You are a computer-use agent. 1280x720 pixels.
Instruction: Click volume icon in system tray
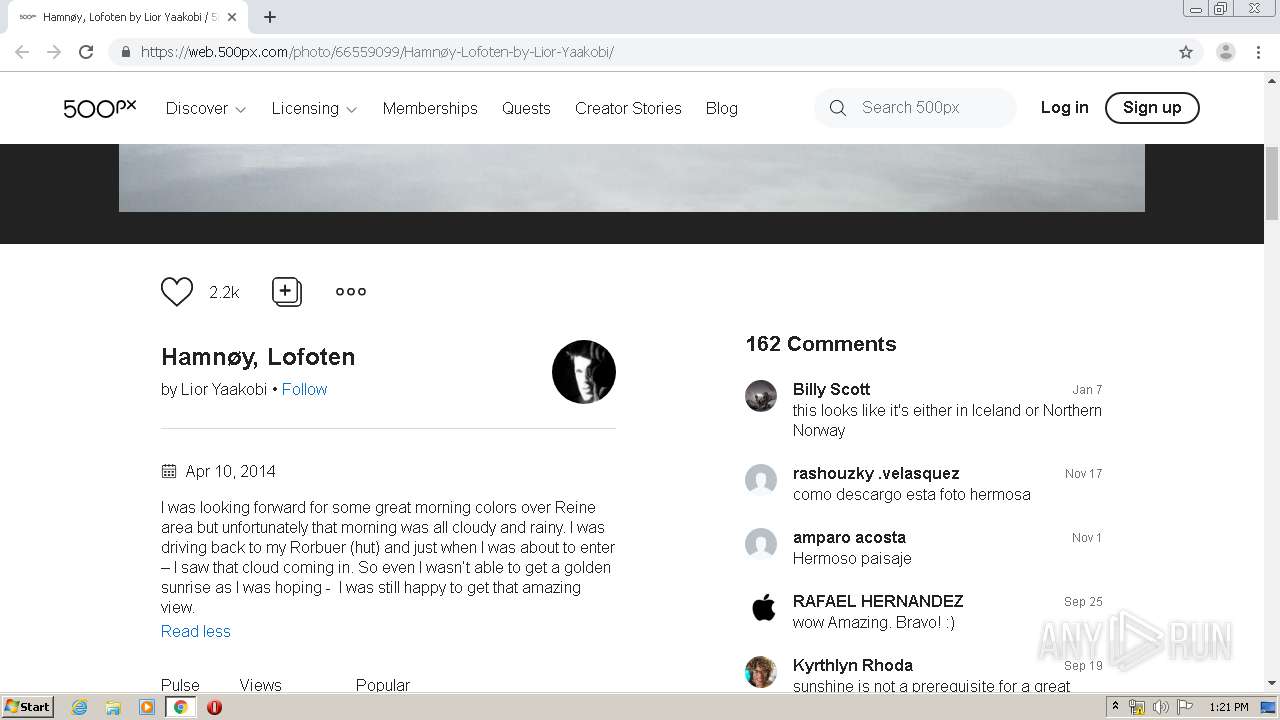click(x=1160, y=707)
